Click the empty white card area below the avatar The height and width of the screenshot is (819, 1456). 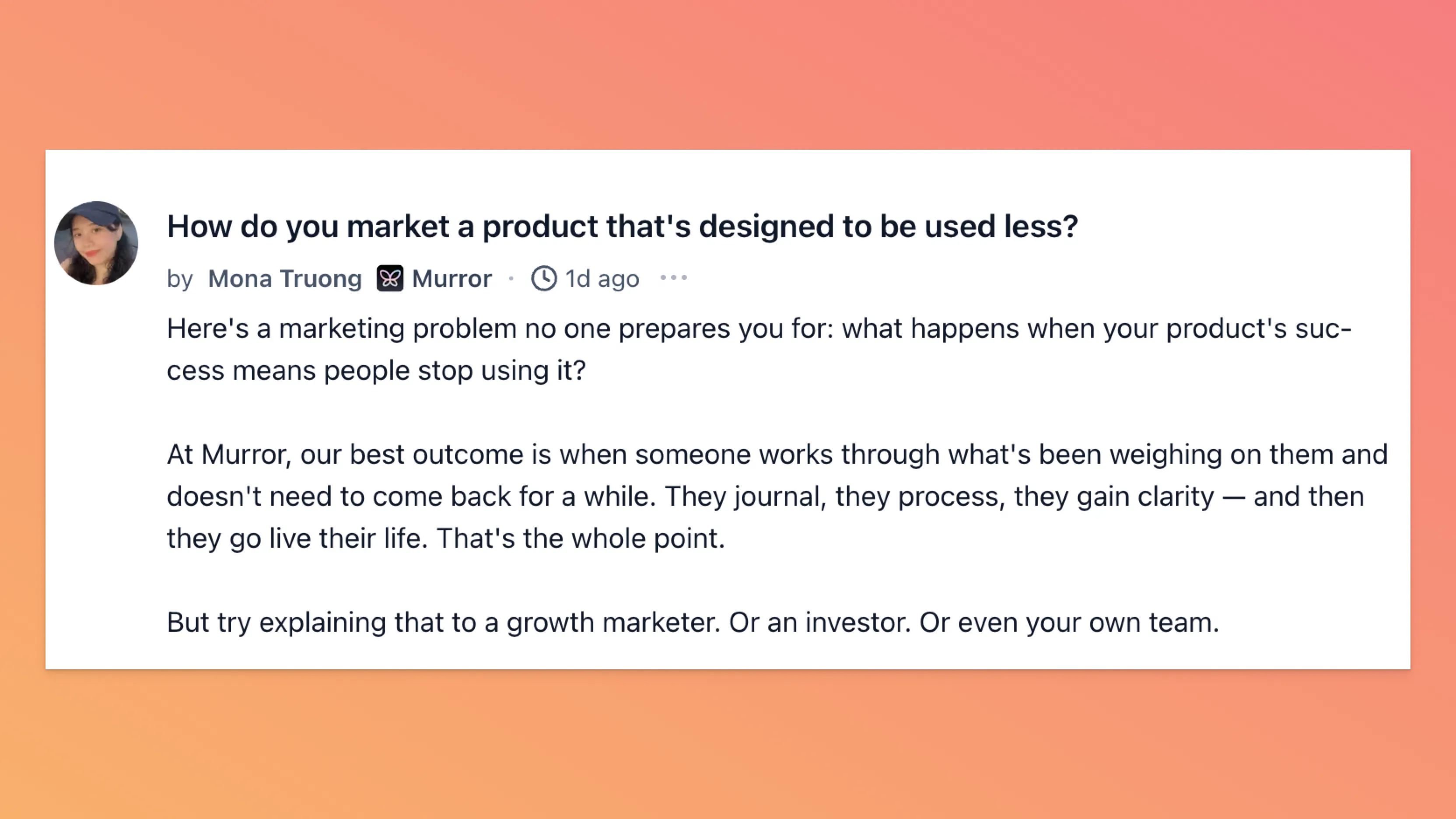96,480
